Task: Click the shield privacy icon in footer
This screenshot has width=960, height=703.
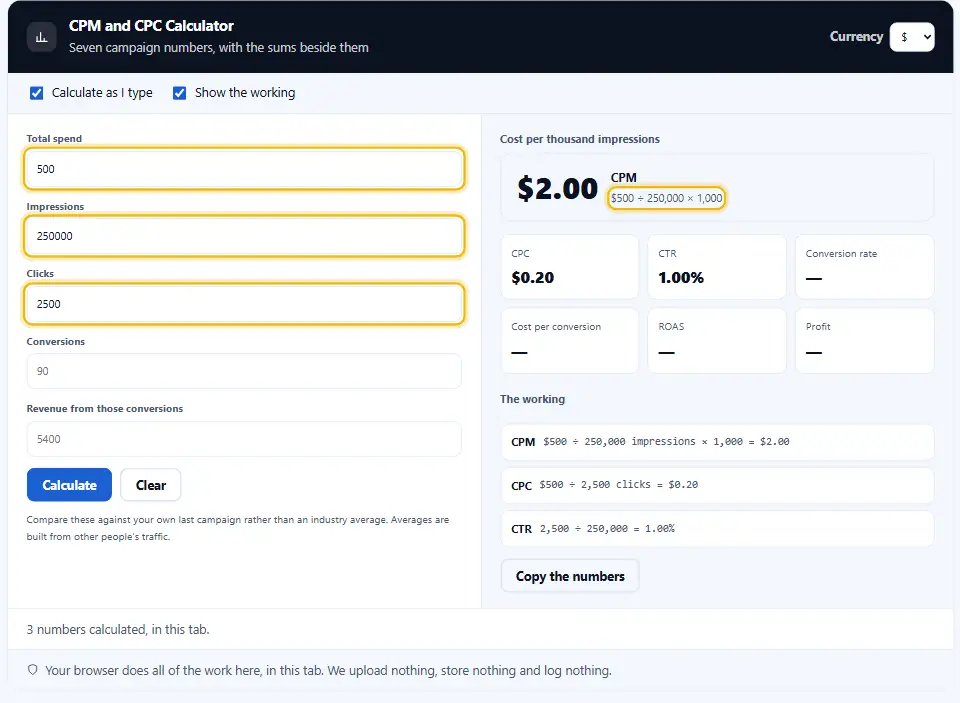Action: point(33,670)
